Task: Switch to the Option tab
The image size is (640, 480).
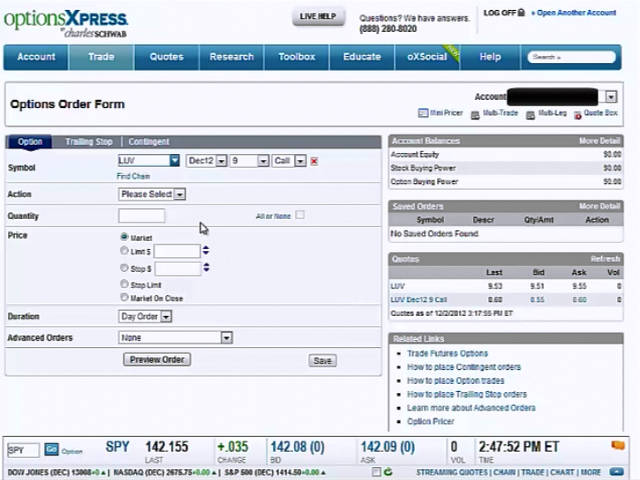Action: (x=30, y=142)
